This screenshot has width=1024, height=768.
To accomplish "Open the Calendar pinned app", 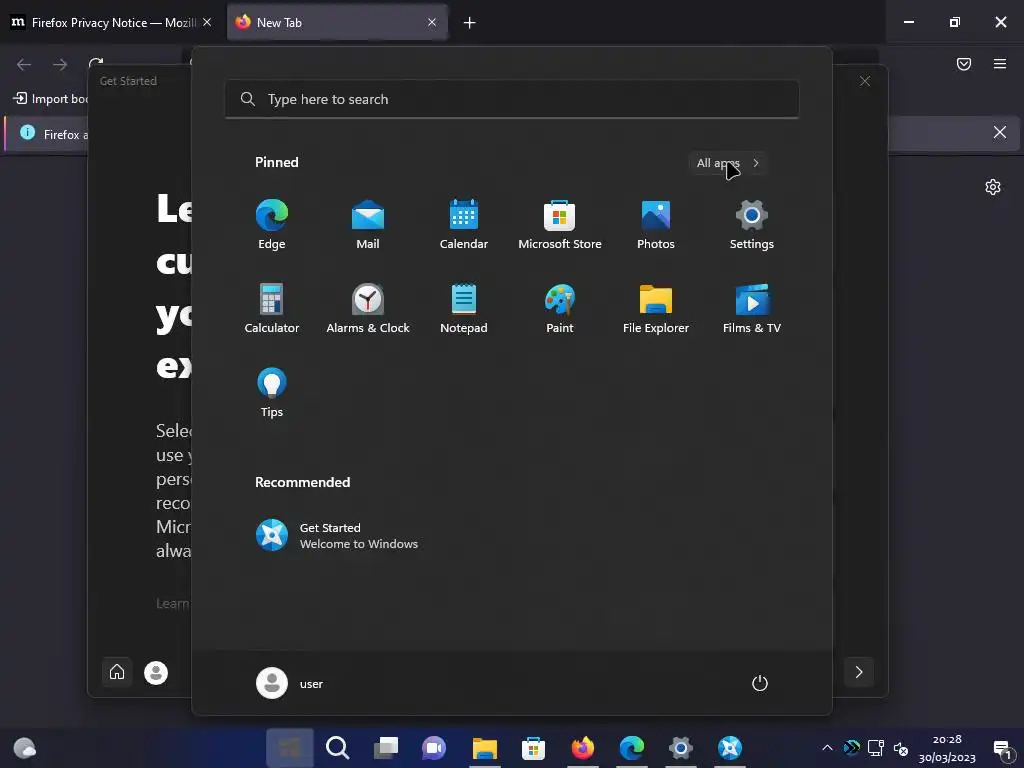I will click(464, 224).
